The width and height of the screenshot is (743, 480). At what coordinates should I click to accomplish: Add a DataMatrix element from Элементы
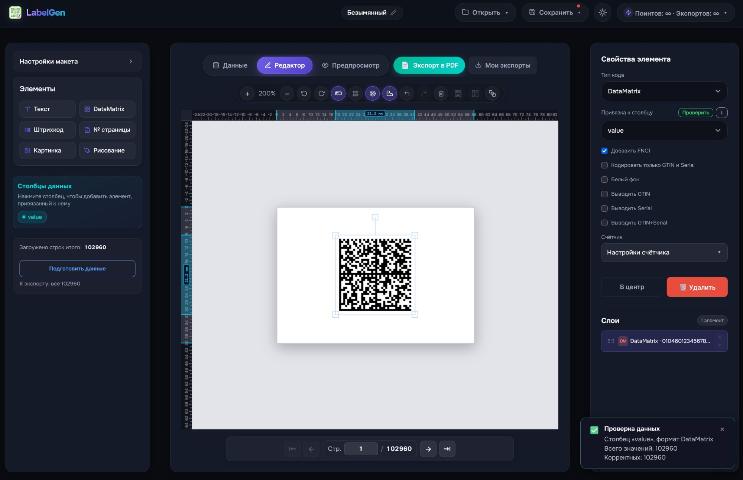pyautogui.click(x=108, y=109)
